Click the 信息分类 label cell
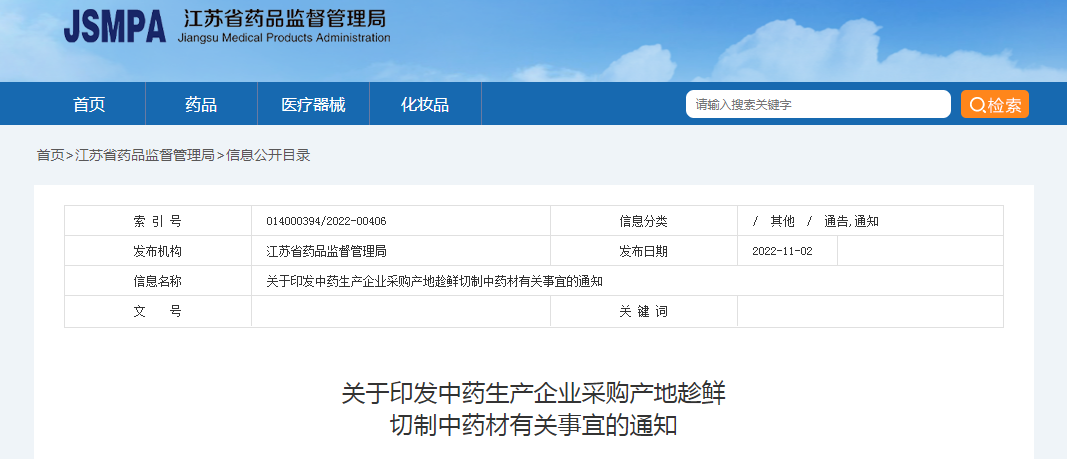 pyautogui.click(x=644, y=221)
